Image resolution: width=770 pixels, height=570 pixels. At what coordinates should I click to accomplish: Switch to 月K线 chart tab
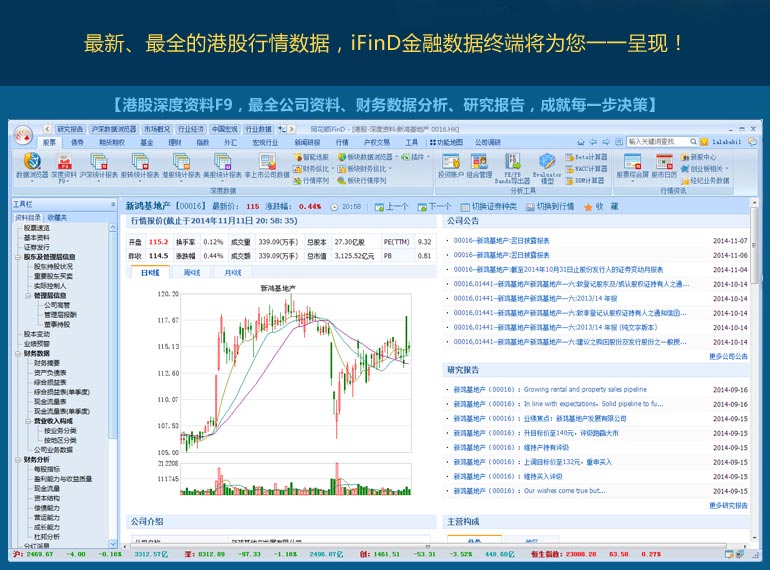pos(233,272)
